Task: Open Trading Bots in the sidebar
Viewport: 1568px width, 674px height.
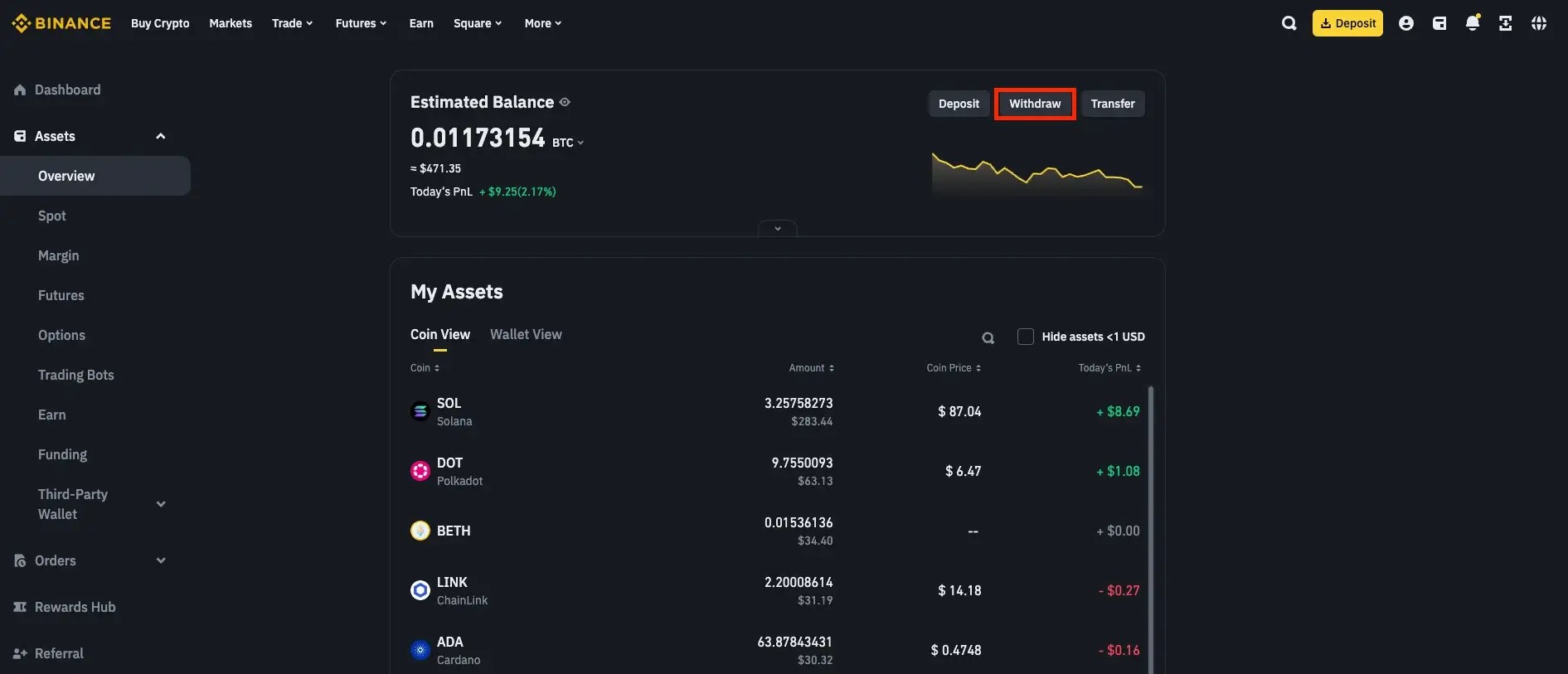Action: click(x=76, y=375)
